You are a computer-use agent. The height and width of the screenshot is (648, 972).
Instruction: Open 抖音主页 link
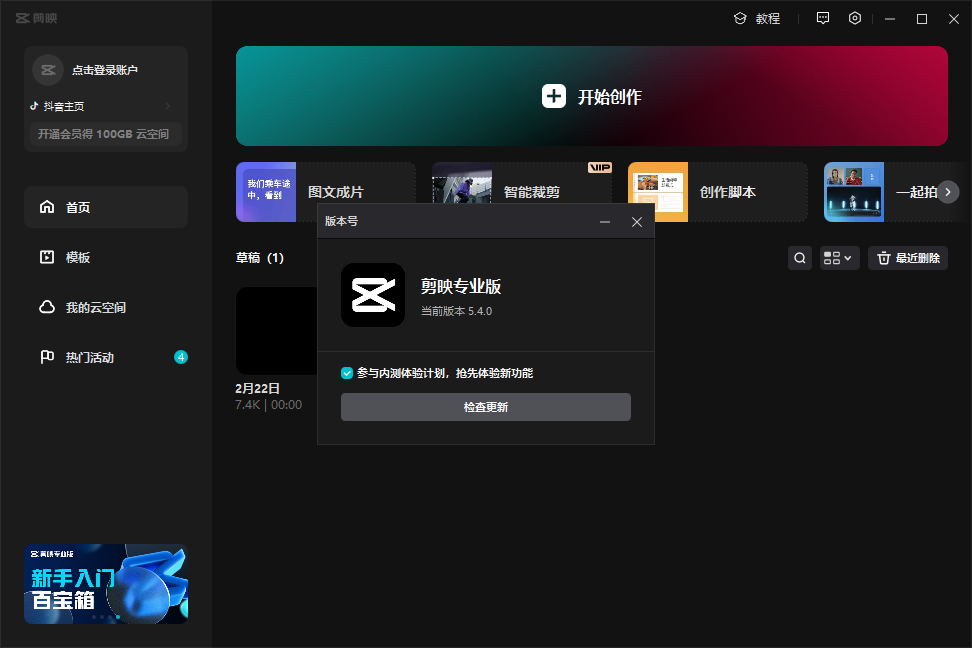pyautogui.click(x=64, y=107)
